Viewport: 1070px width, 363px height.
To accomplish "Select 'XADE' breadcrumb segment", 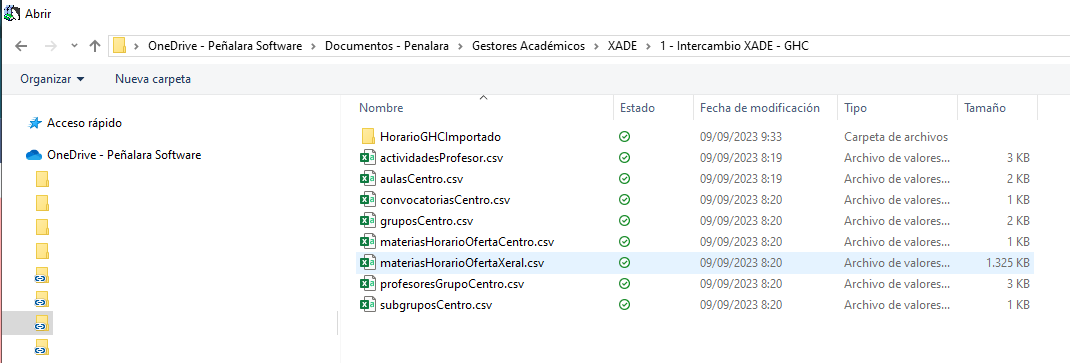I will coord(622,46).
